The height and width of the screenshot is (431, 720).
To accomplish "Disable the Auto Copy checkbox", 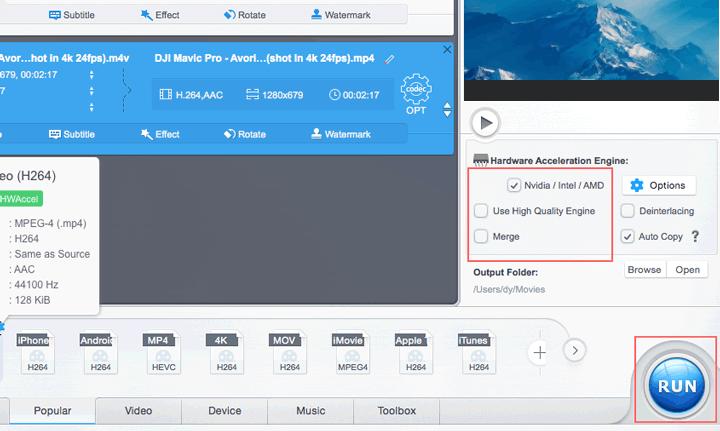I will pos(627,236).
